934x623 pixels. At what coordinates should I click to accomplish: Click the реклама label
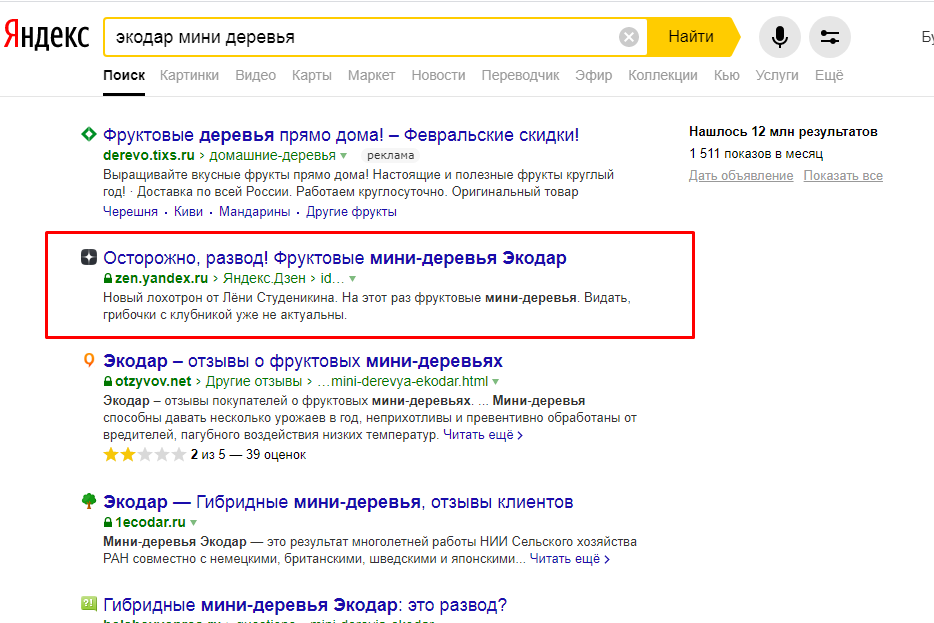[390, 155]
